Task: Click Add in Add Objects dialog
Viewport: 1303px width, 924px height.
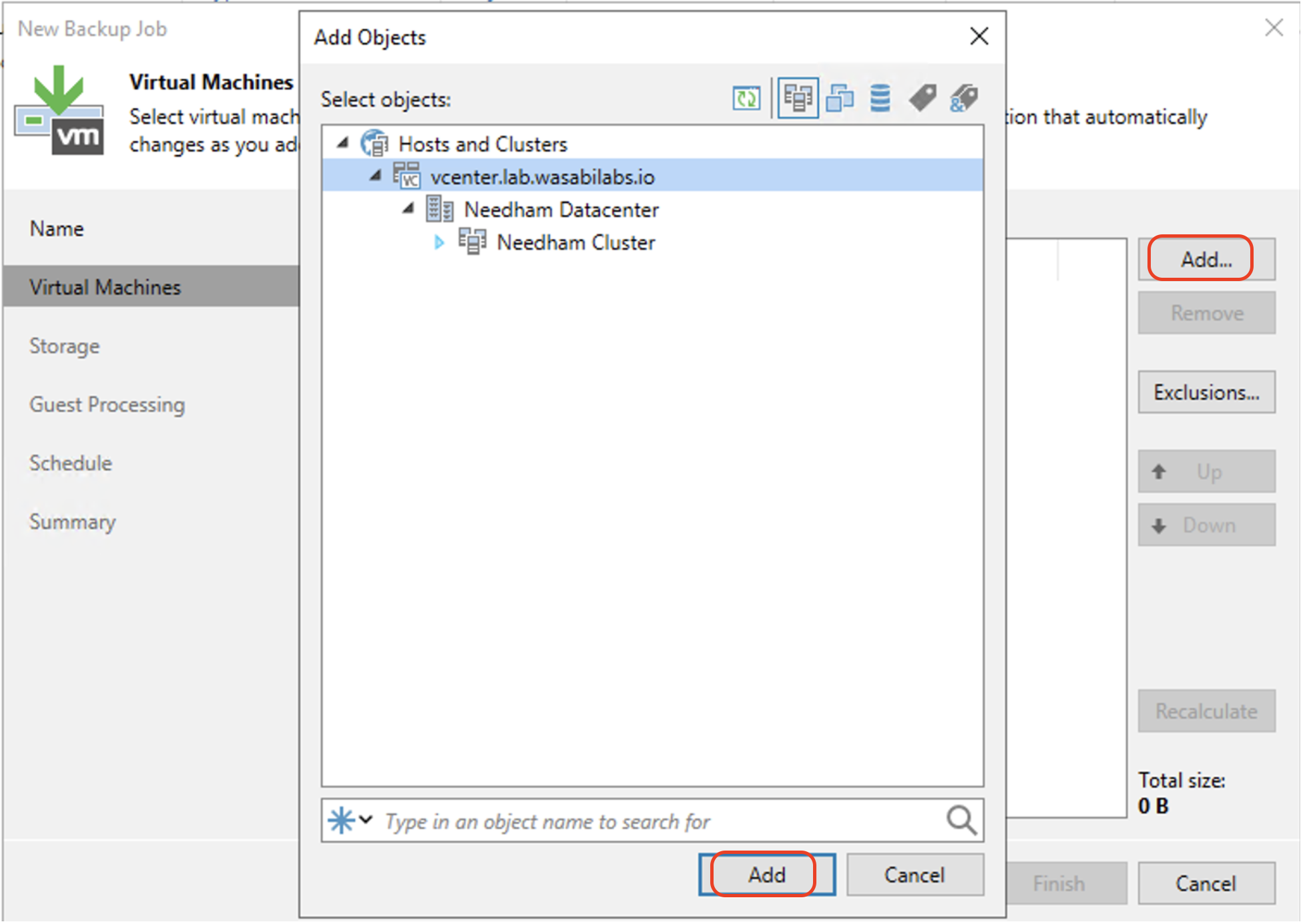Action: pyautogui.click(x=767, y=875)
